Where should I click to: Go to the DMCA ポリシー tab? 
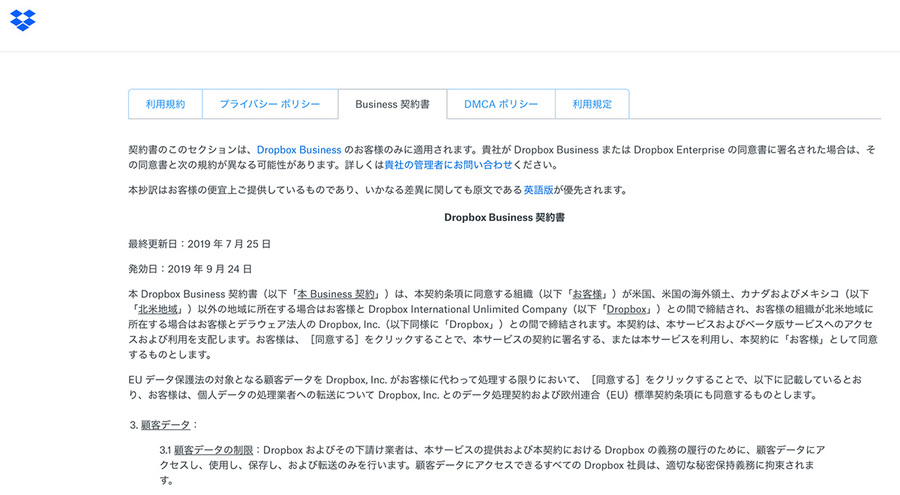pos(501,104)
